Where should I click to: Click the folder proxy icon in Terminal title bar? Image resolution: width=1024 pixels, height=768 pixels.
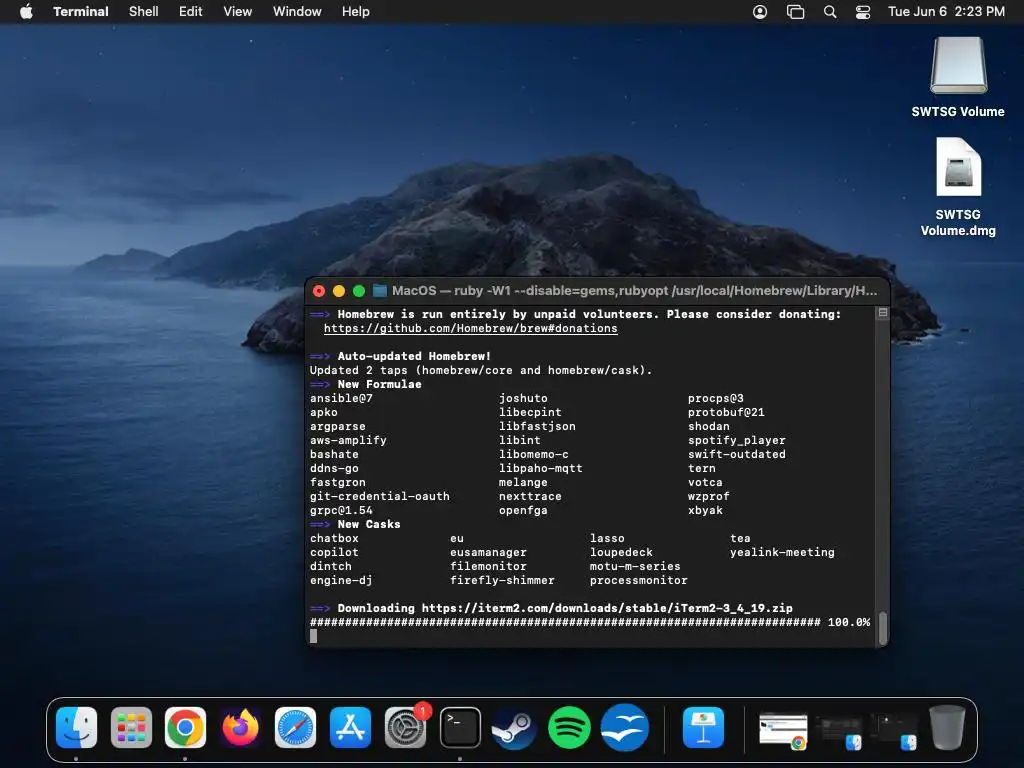click(x=379, y=291)
